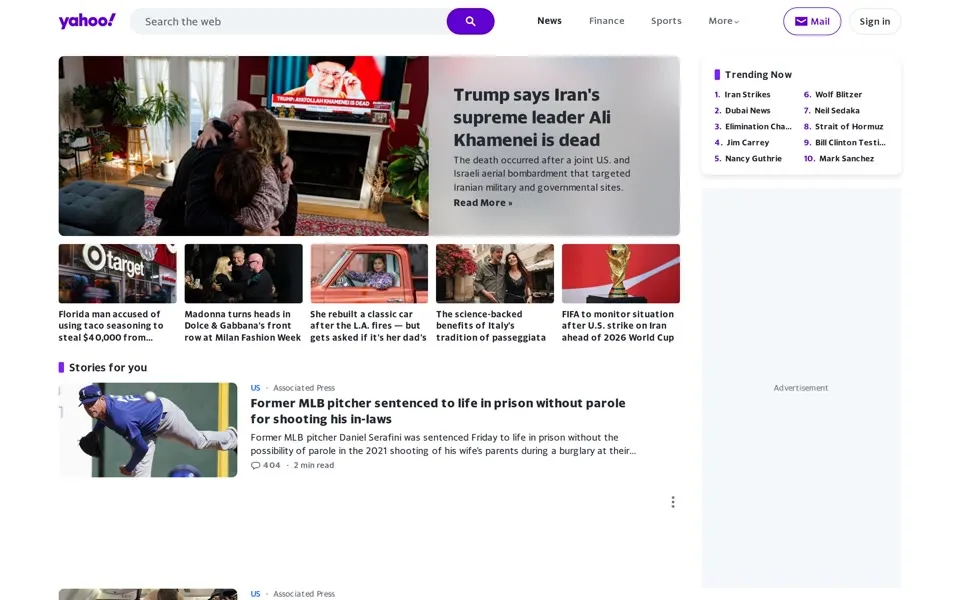This screenshot has width=960, height=600.
Task: Read Italy passeggiata benefits story
Action: tap(490, 326)
